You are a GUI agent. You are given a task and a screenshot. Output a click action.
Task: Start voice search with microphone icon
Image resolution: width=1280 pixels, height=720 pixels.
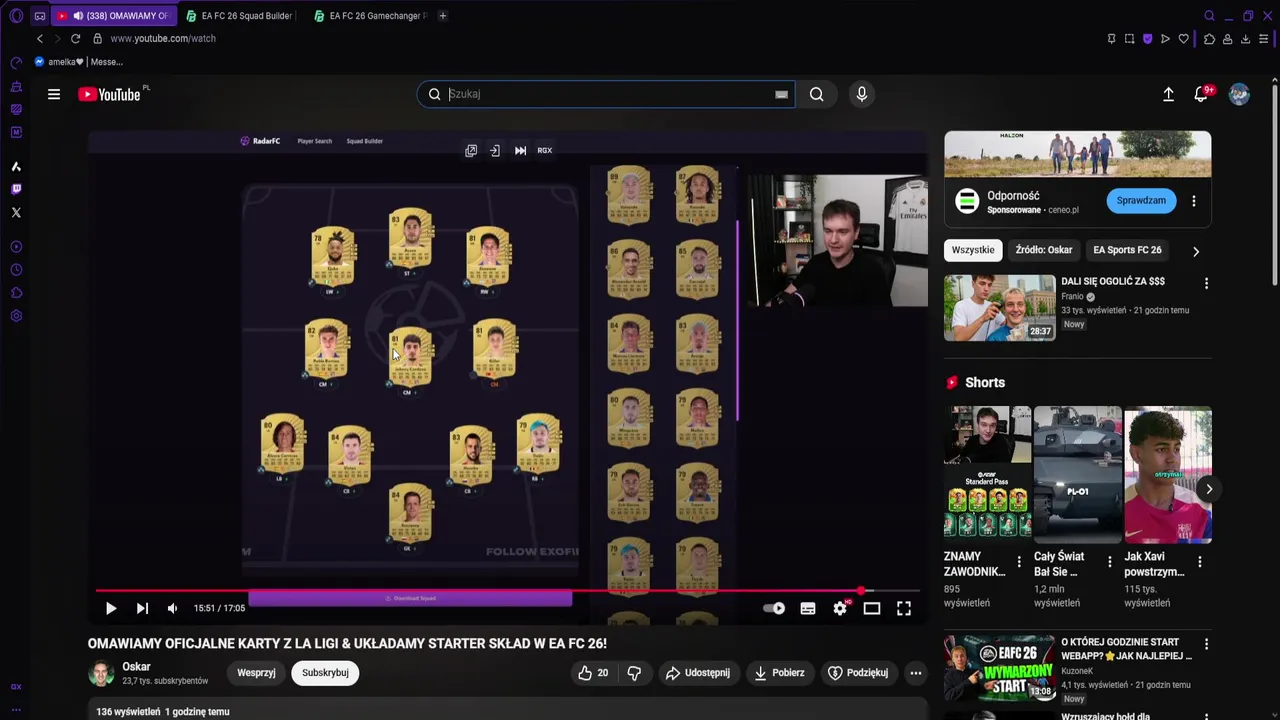click(862, 94)
